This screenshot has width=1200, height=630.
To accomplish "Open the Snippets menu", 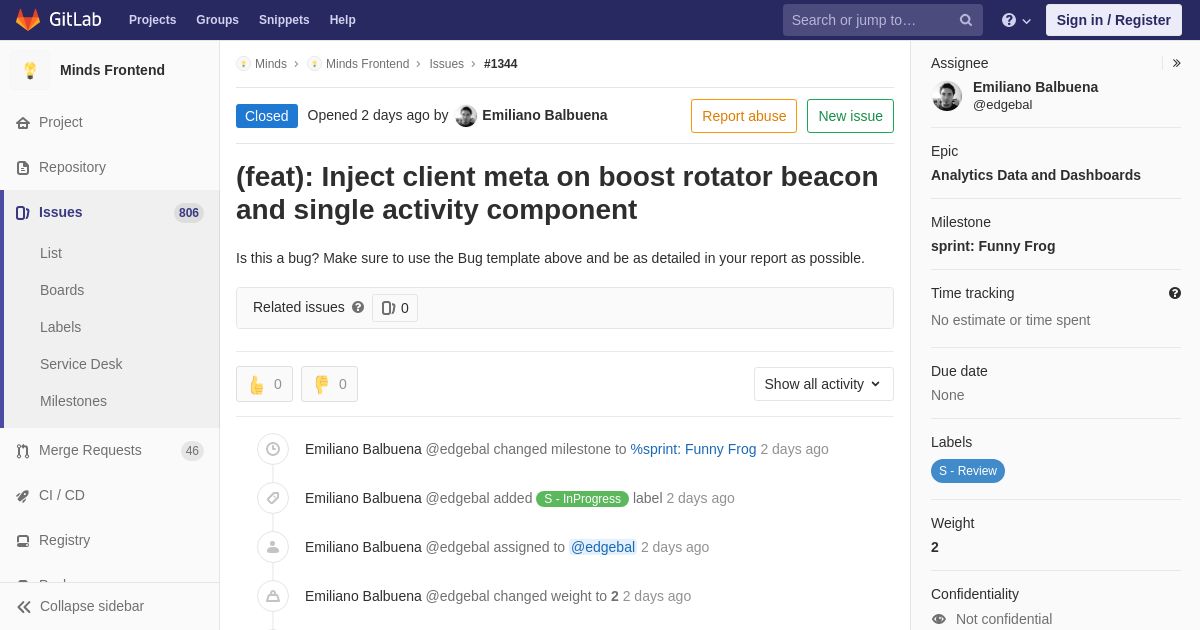I will (x=284, y=20).
